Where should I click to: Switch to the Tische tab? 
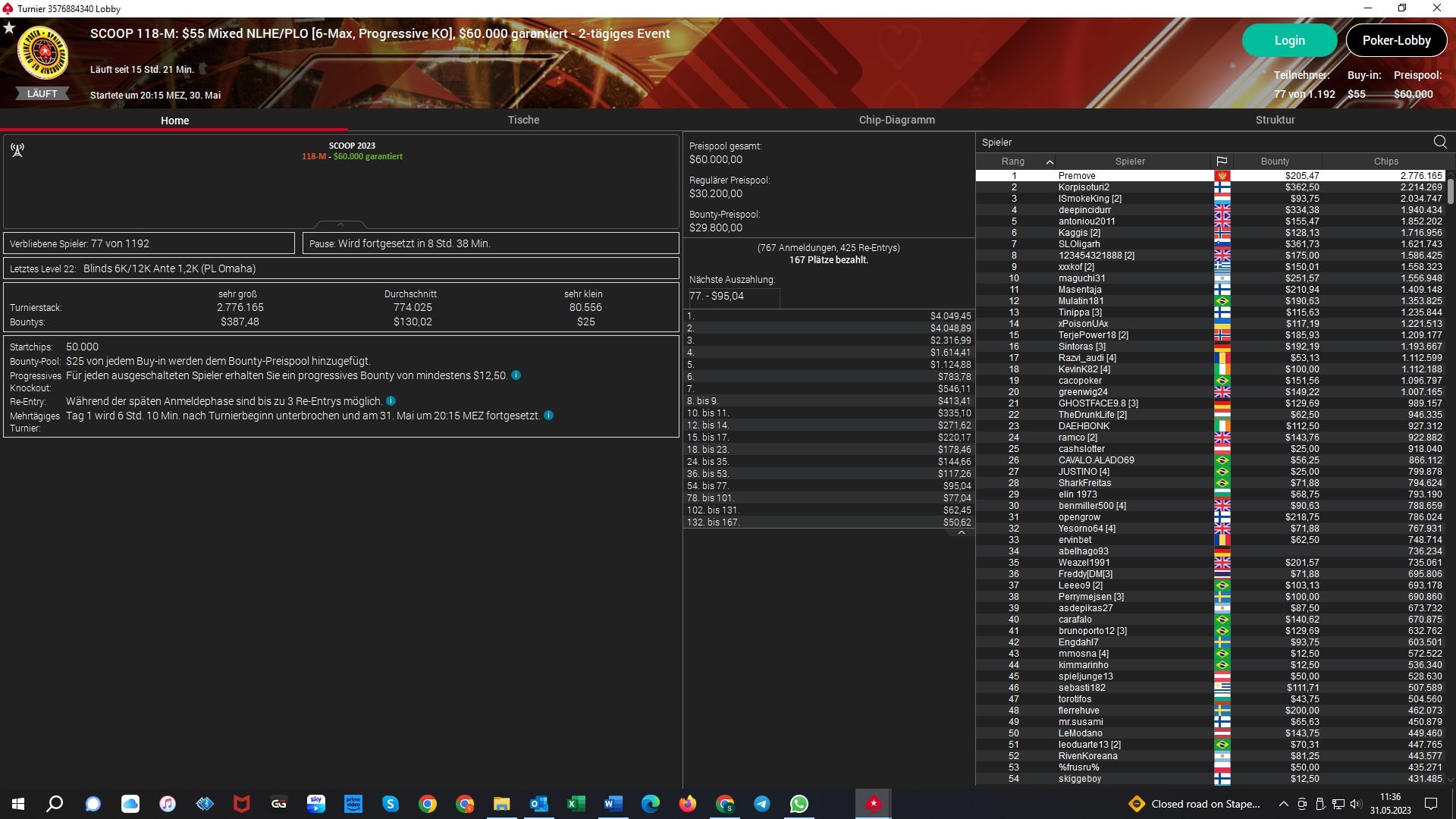click(x=523, y=120)
